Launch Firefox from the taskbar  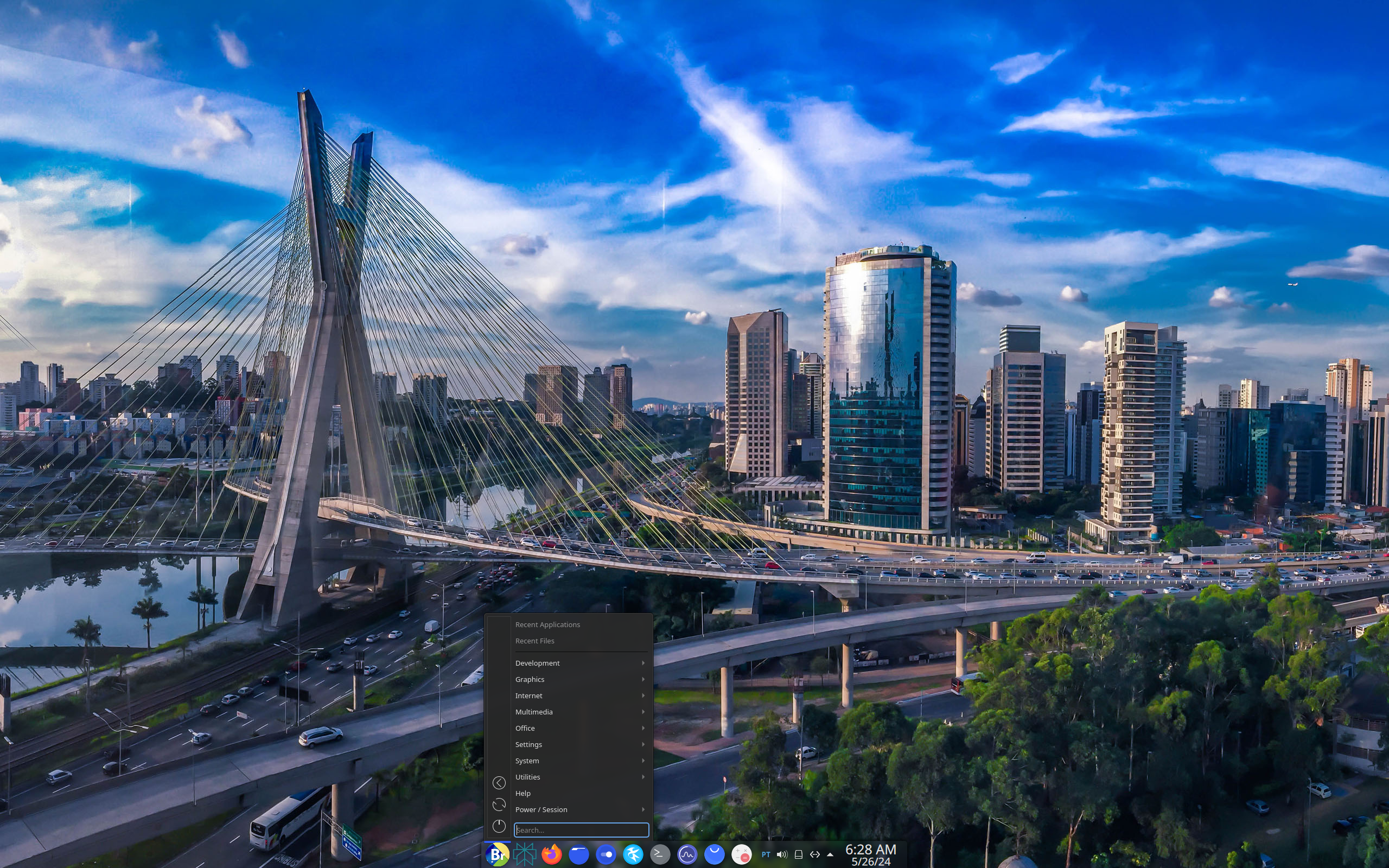552,855
